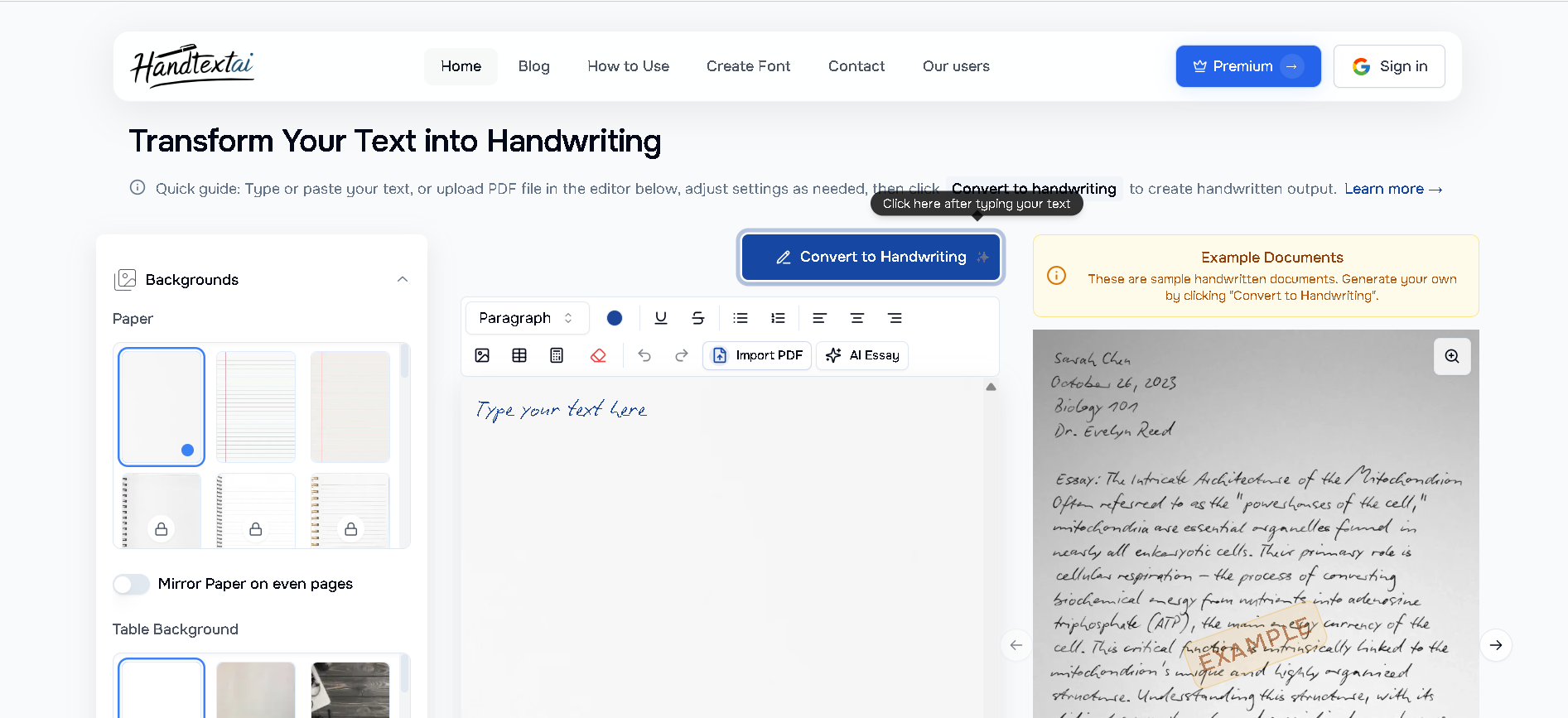This screenshot has height=718, width=1568.
Task: Insert a bulleted list
Action: click(741, 318)
